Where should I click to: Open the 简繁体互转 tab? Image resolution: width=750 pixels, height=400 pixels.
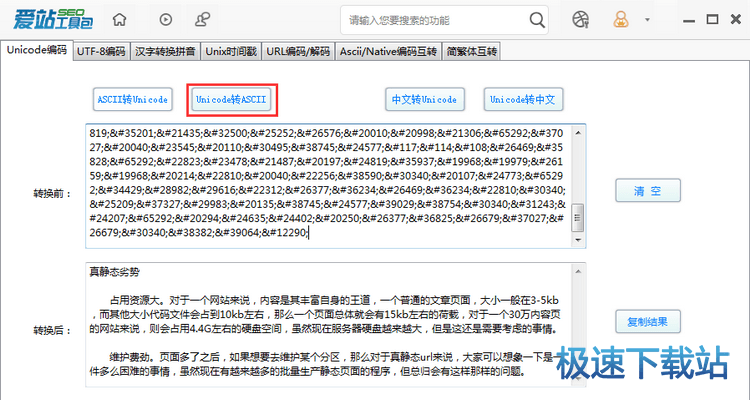point(472,52)
